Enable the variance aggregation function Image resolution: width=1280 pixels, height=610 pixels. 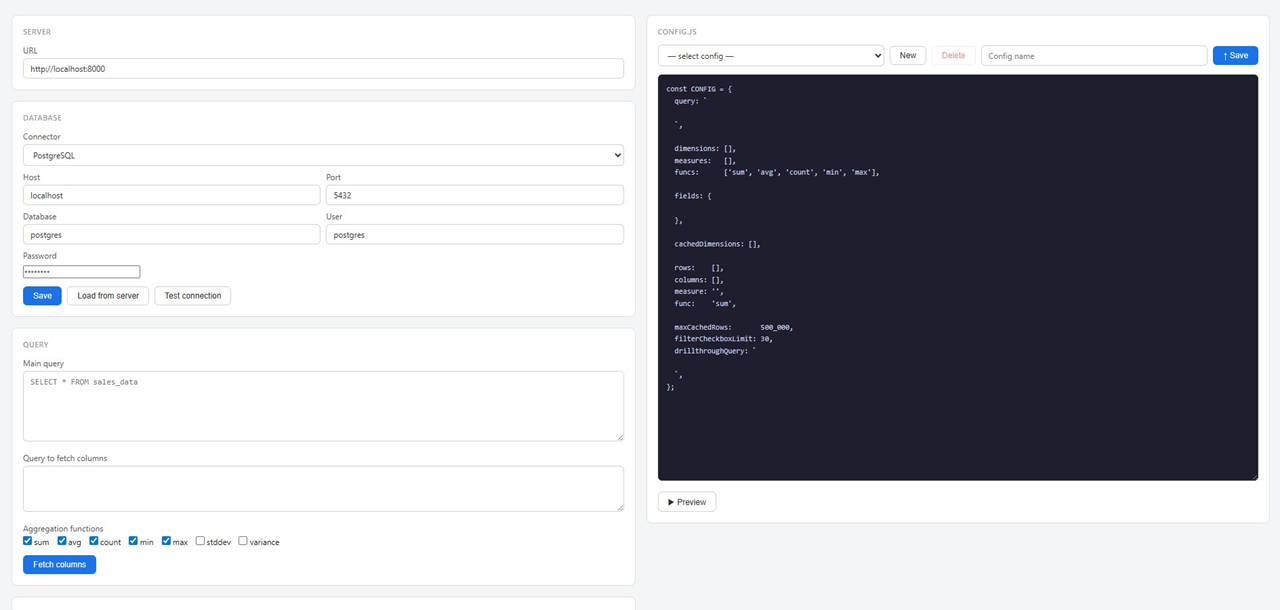click(x=243, y=541)
